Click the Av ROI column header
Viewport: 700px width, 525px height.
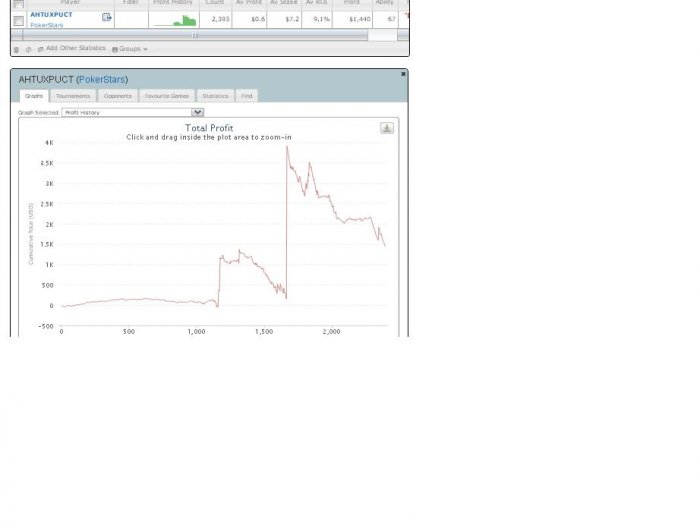(316, 3)
